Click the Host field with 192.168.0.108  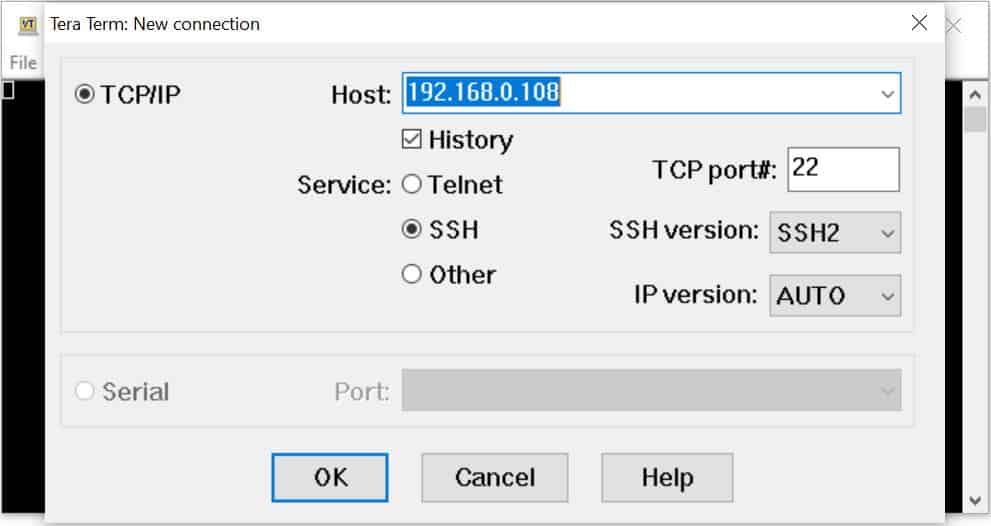[x=652, y=94]
